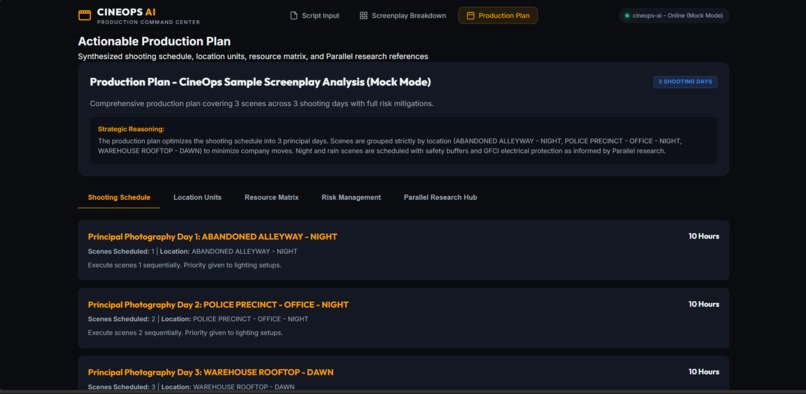Screen dimensions: 806x394
Task: Click the Production Plan calendar icon
Action: click(x=470, y=15)
